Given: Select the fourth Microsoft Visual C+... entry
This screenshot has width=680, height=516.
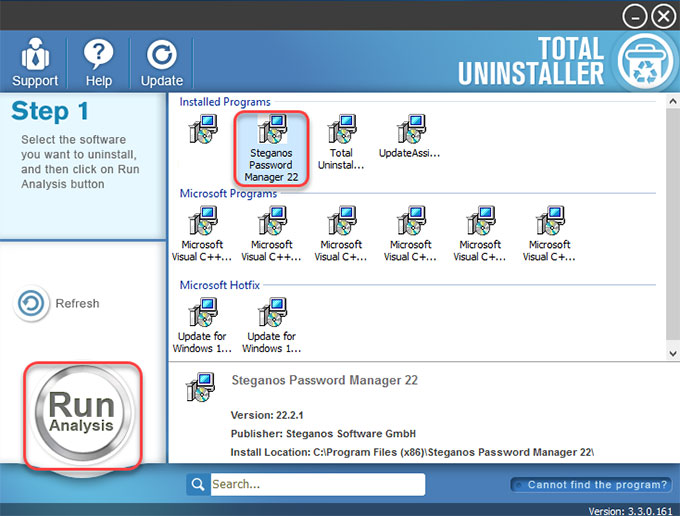Looking at the screenshot, I should (x=411, y=234).
